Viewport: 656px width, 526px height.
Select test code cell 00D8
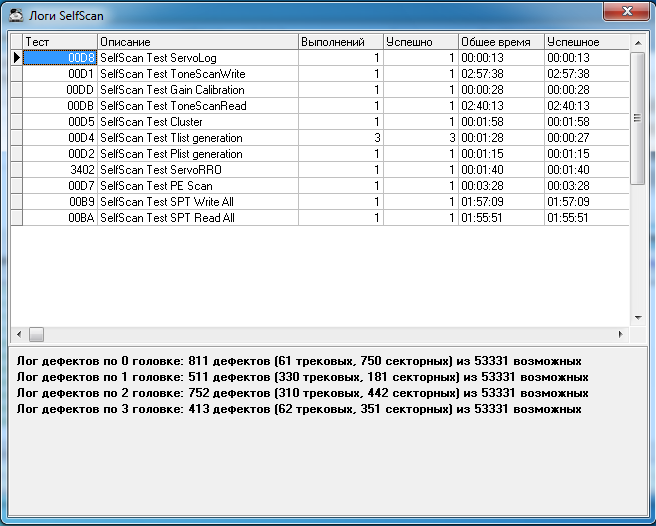(x=60, y=58)
